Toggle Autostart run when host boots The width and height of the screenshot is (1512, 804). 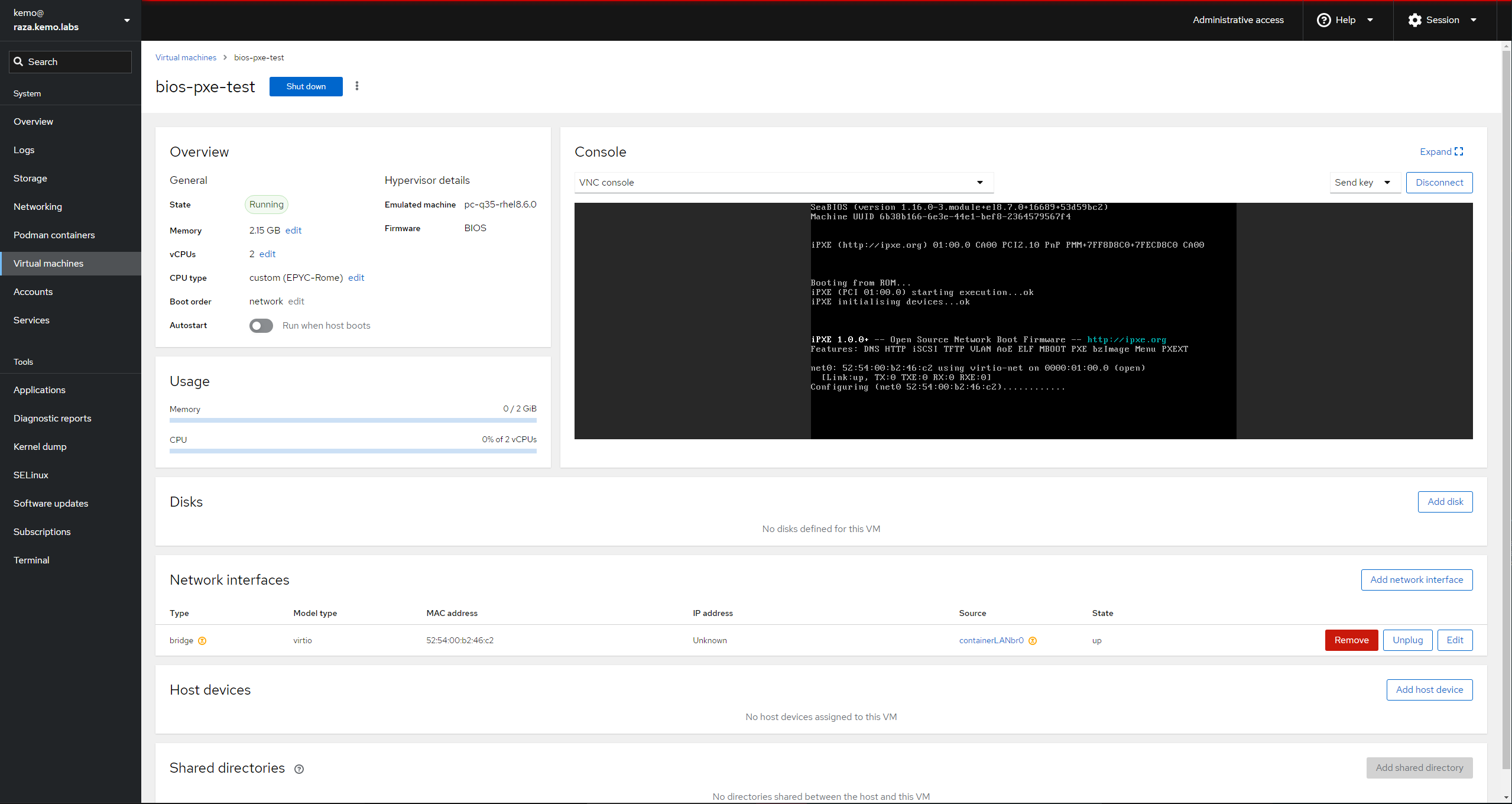261,326
